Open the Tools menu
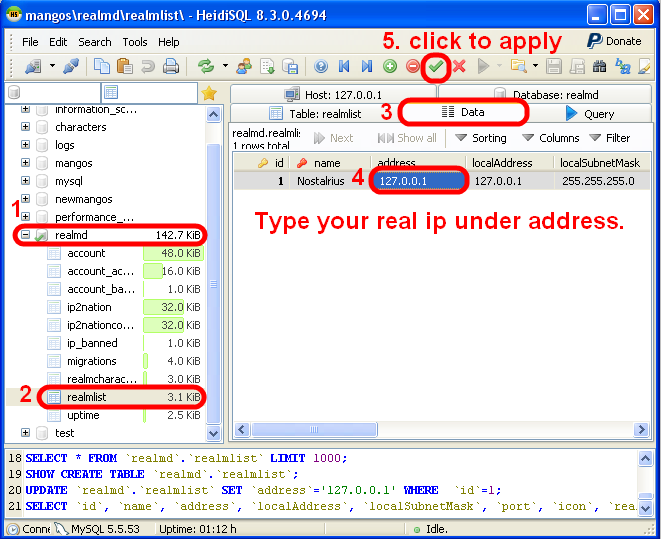 coord(135,42)
